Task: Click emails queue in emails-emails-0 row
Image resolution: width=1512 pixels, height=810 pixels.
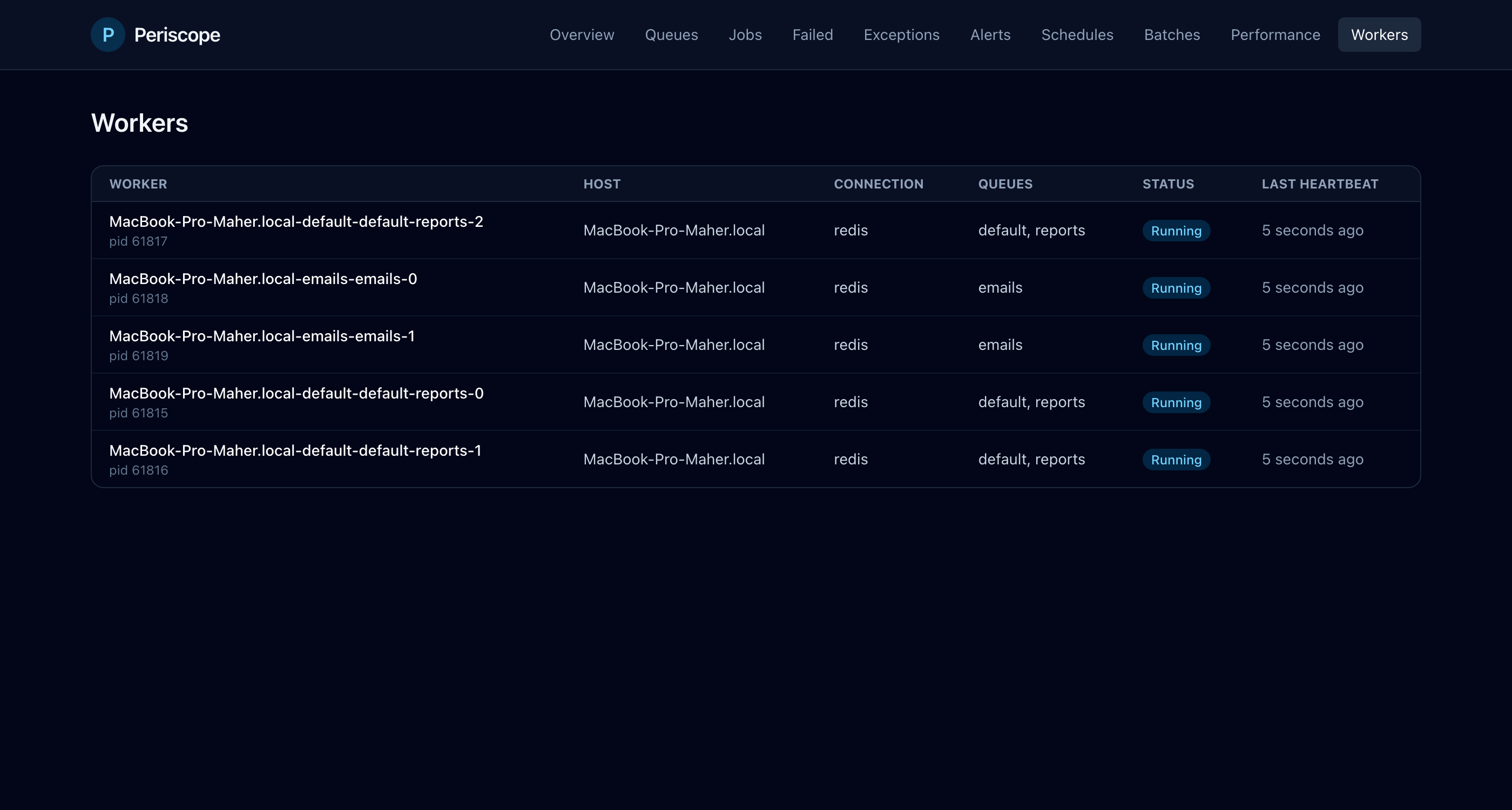Action: click(1000, 288)
